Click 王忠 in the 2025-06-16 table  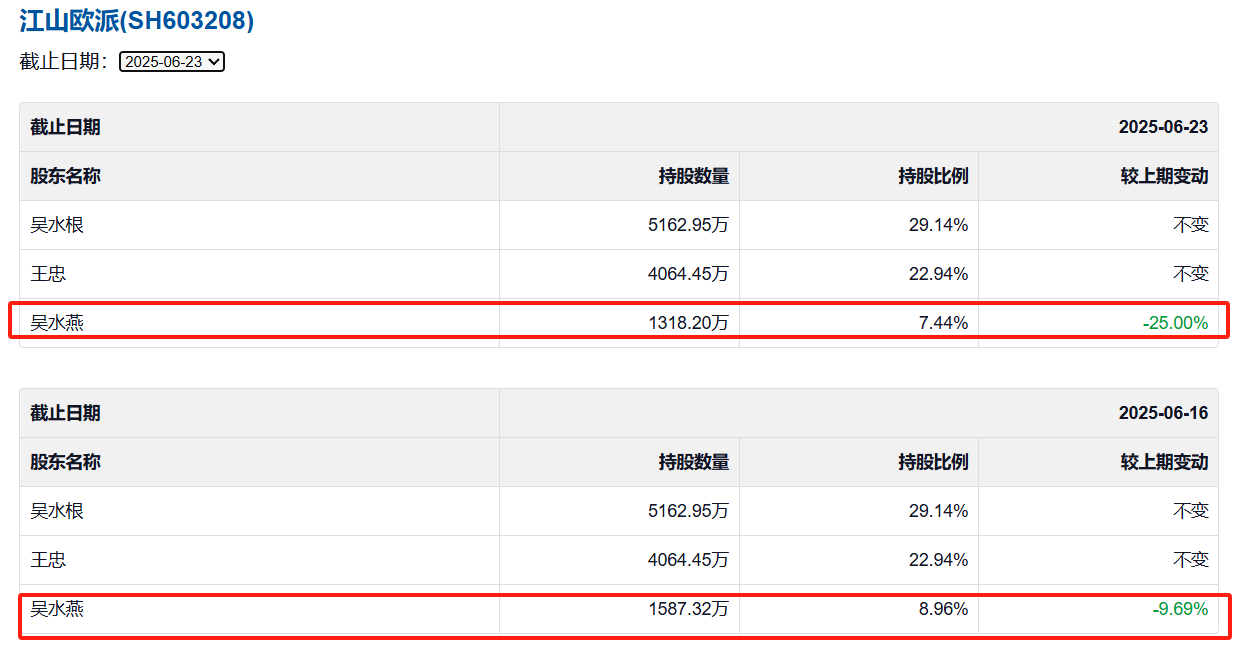pos(48,560)
